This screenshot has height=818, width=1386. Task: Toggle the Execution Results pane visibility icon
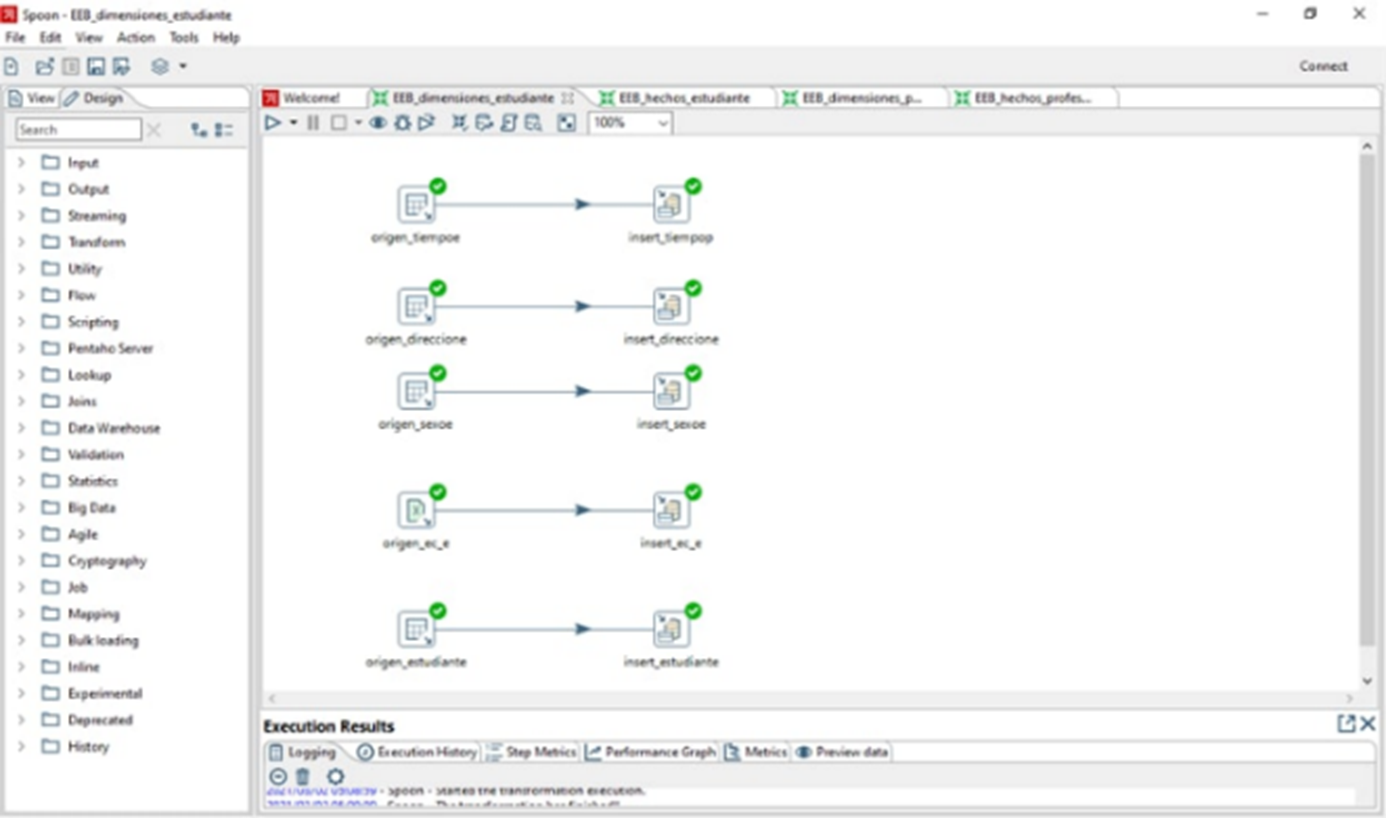[567, 122]
